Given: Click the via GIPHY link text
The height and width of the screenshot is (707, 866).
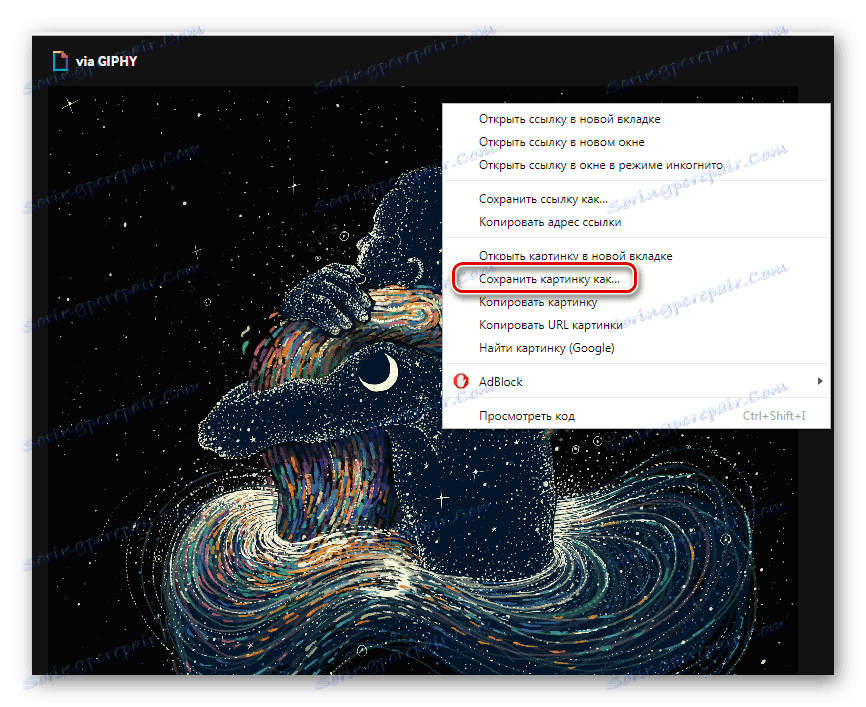Looking at the screenshot, I should click(107, 61).
